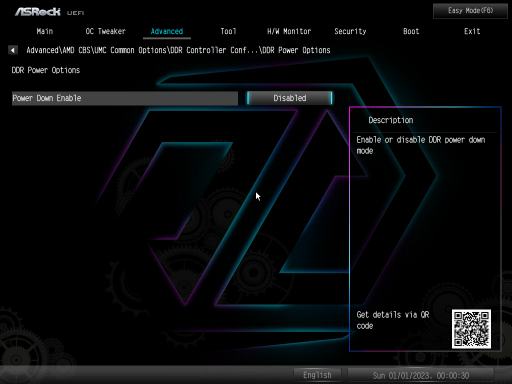
Task: Open the Main tab
Action: 45,31
